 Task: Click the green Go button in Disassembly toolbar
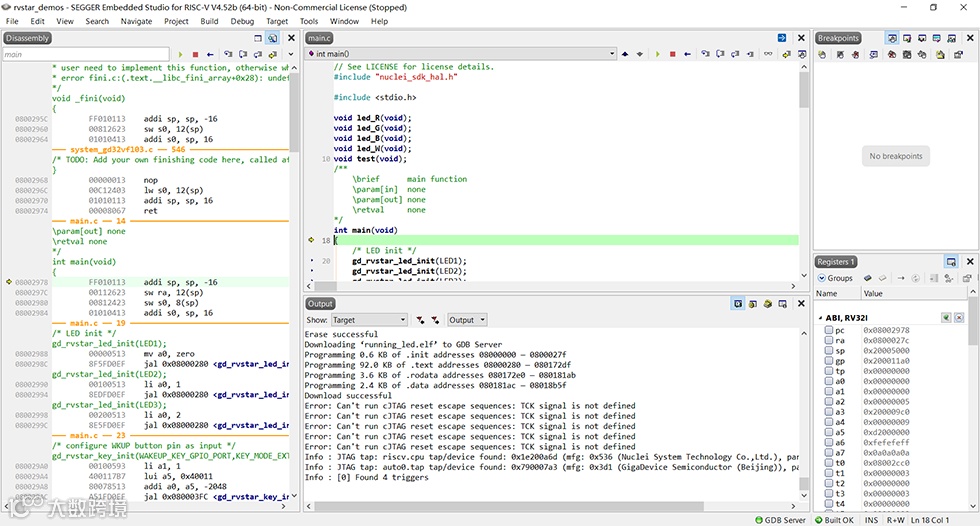pyautogui.click(x=180, y=54)
